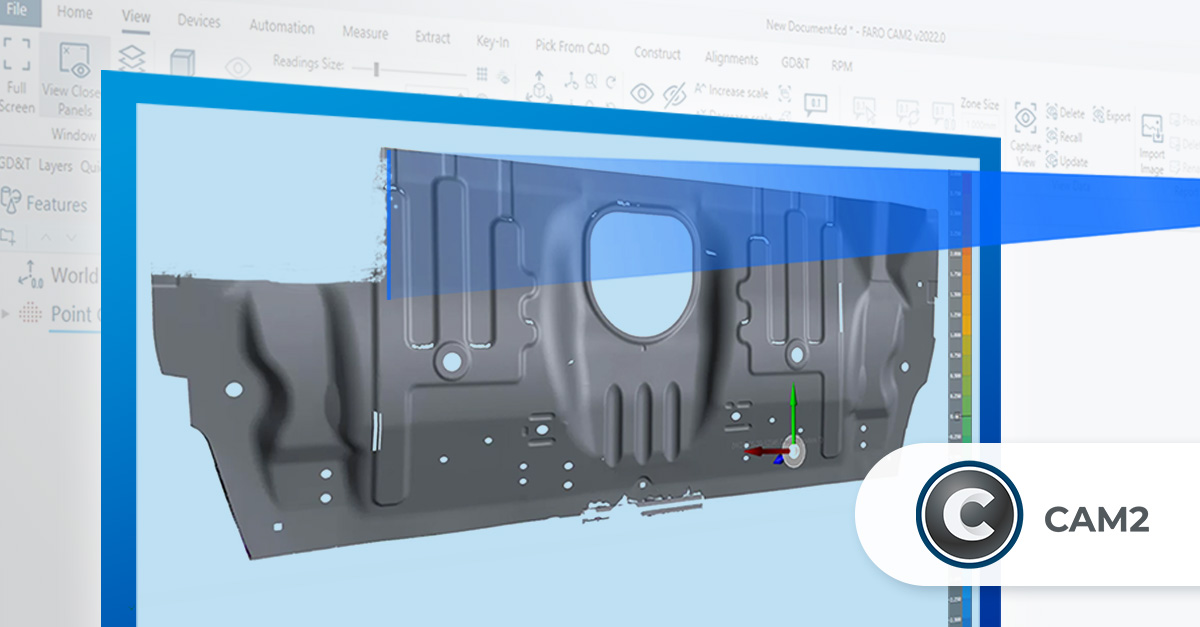Open the GD&T side panel tab
Viewport: 1200px width, 627px height.
(14, 164)
